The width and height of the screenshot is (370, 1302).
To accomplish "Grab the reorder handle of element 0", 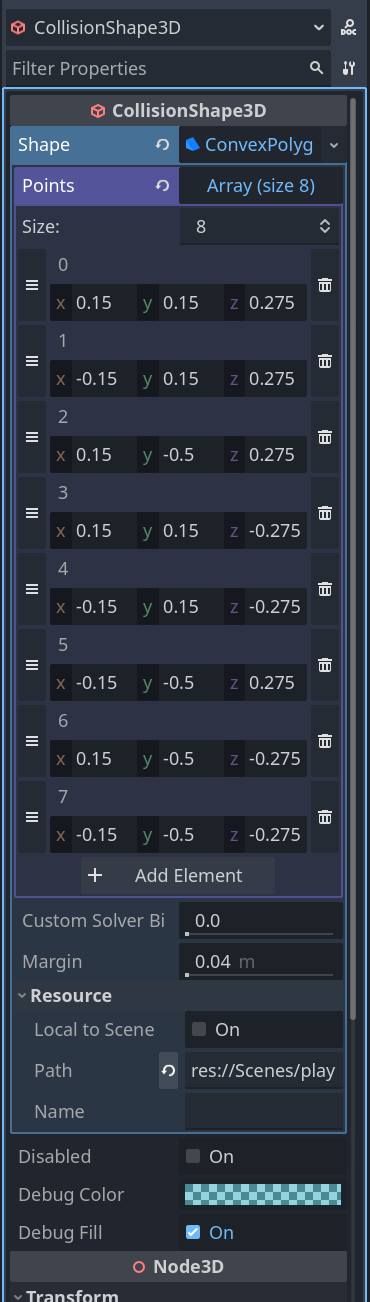I will tap(32, 285).
